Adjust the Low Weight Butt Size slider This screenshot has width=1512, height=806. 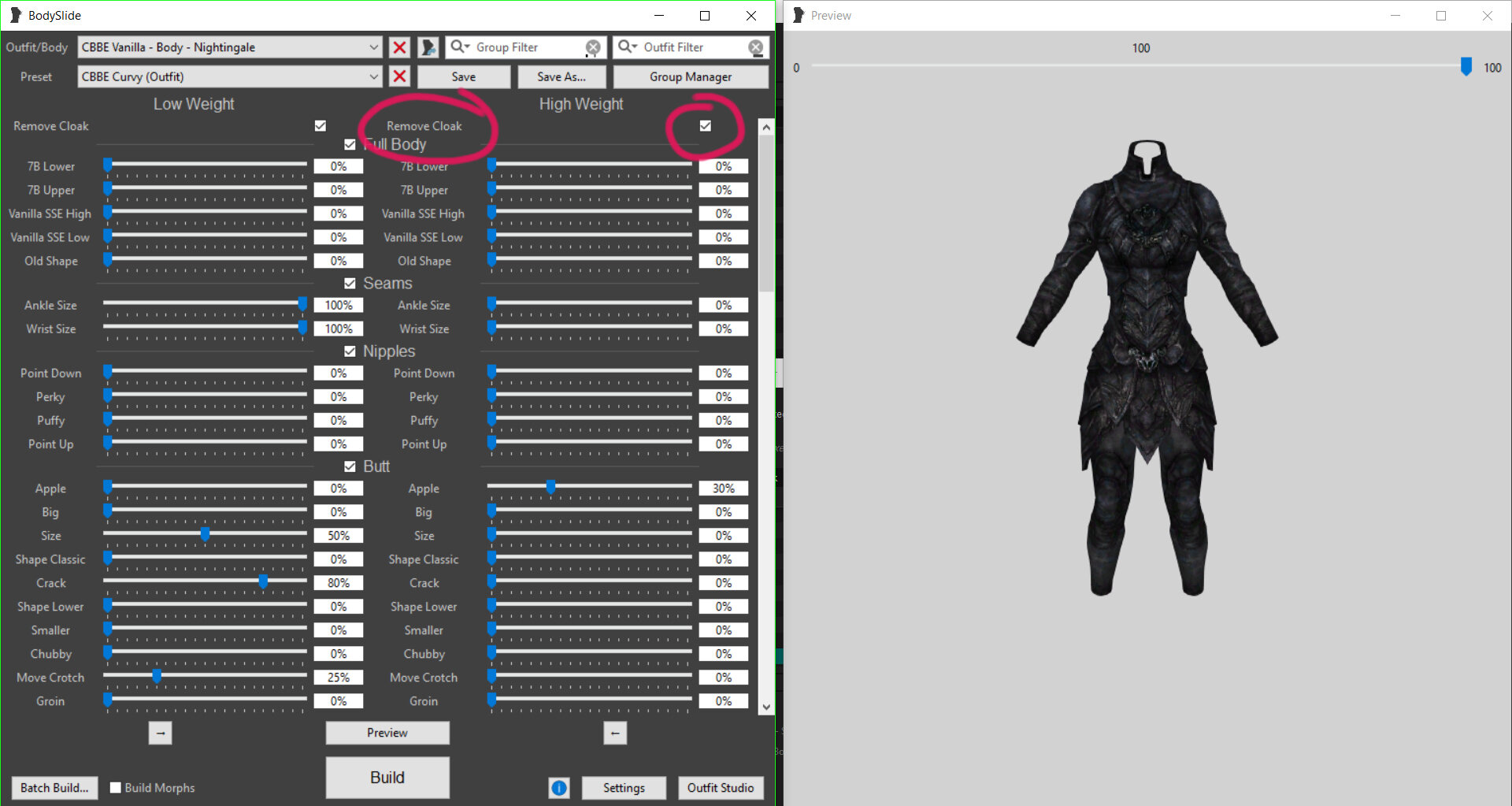point(205,536)
